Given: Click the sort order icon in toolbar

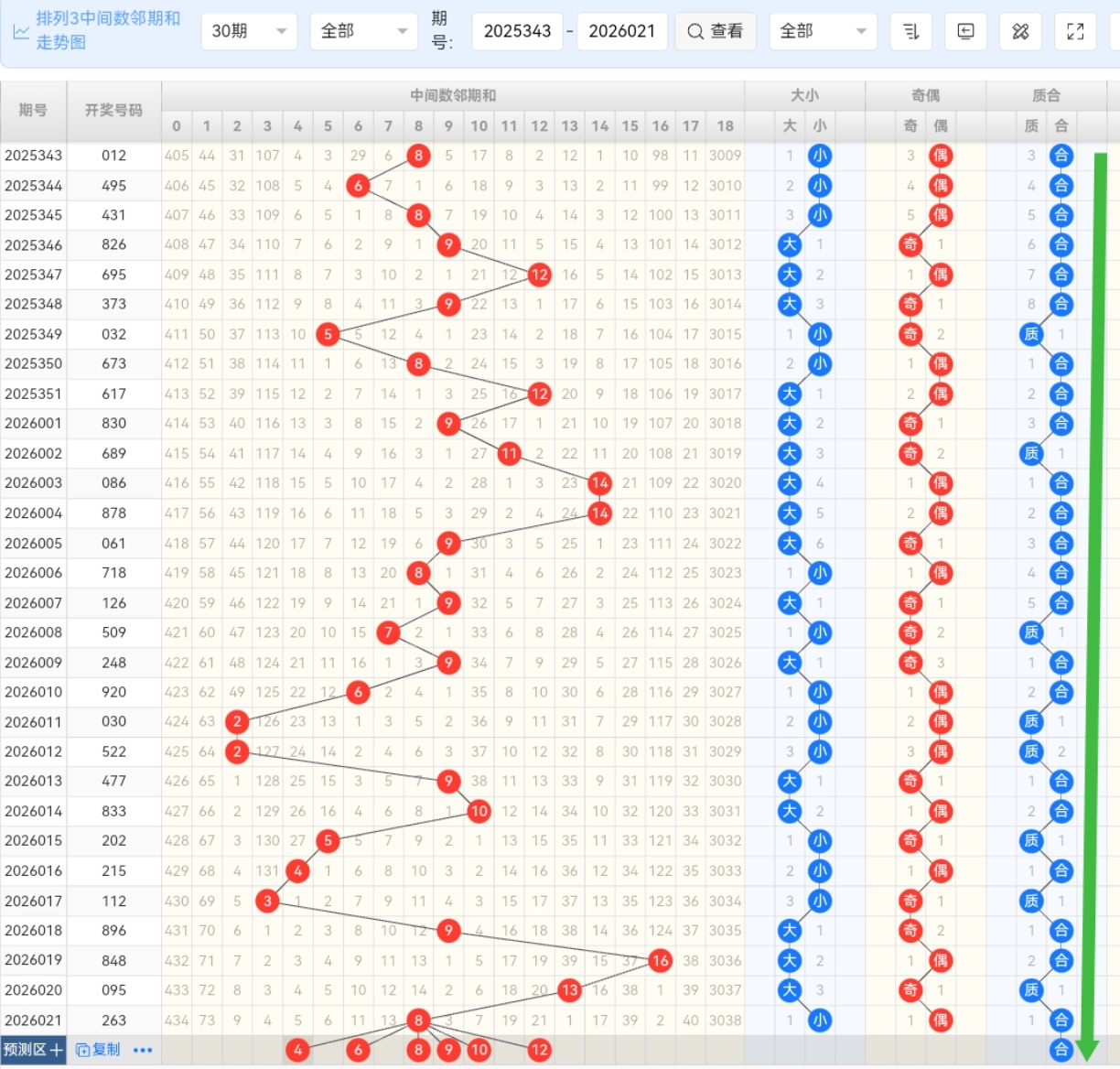Looking at the screenshot, I should [910, 32].
